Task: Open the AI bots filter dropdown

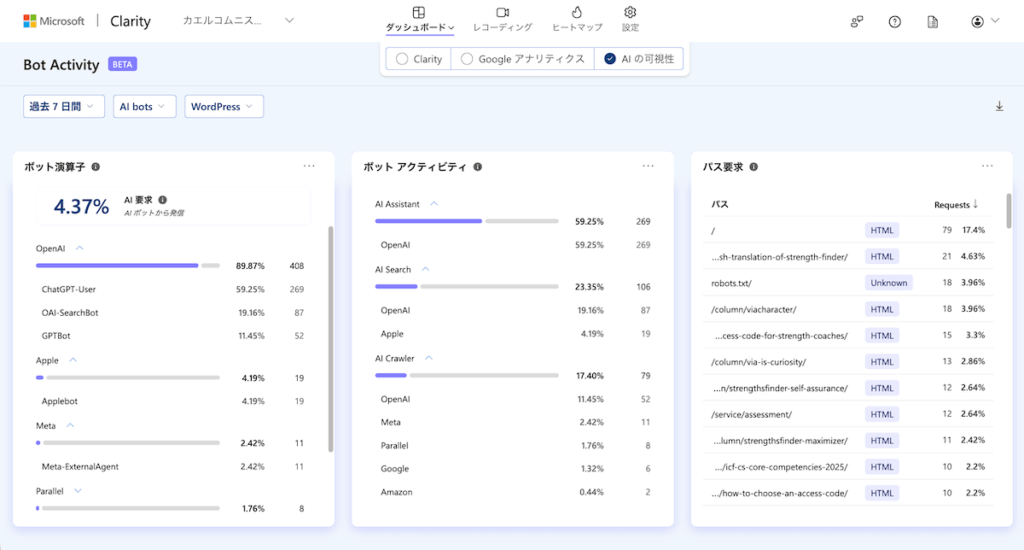Action: (144, 106)
